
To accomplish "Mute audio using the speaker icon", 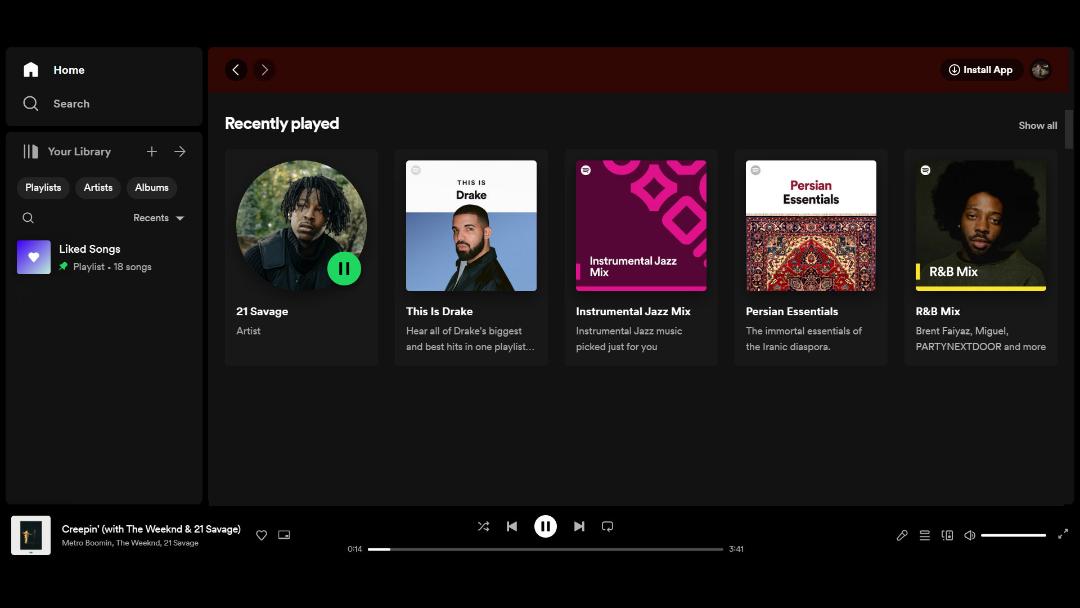I will click(969, 535).
